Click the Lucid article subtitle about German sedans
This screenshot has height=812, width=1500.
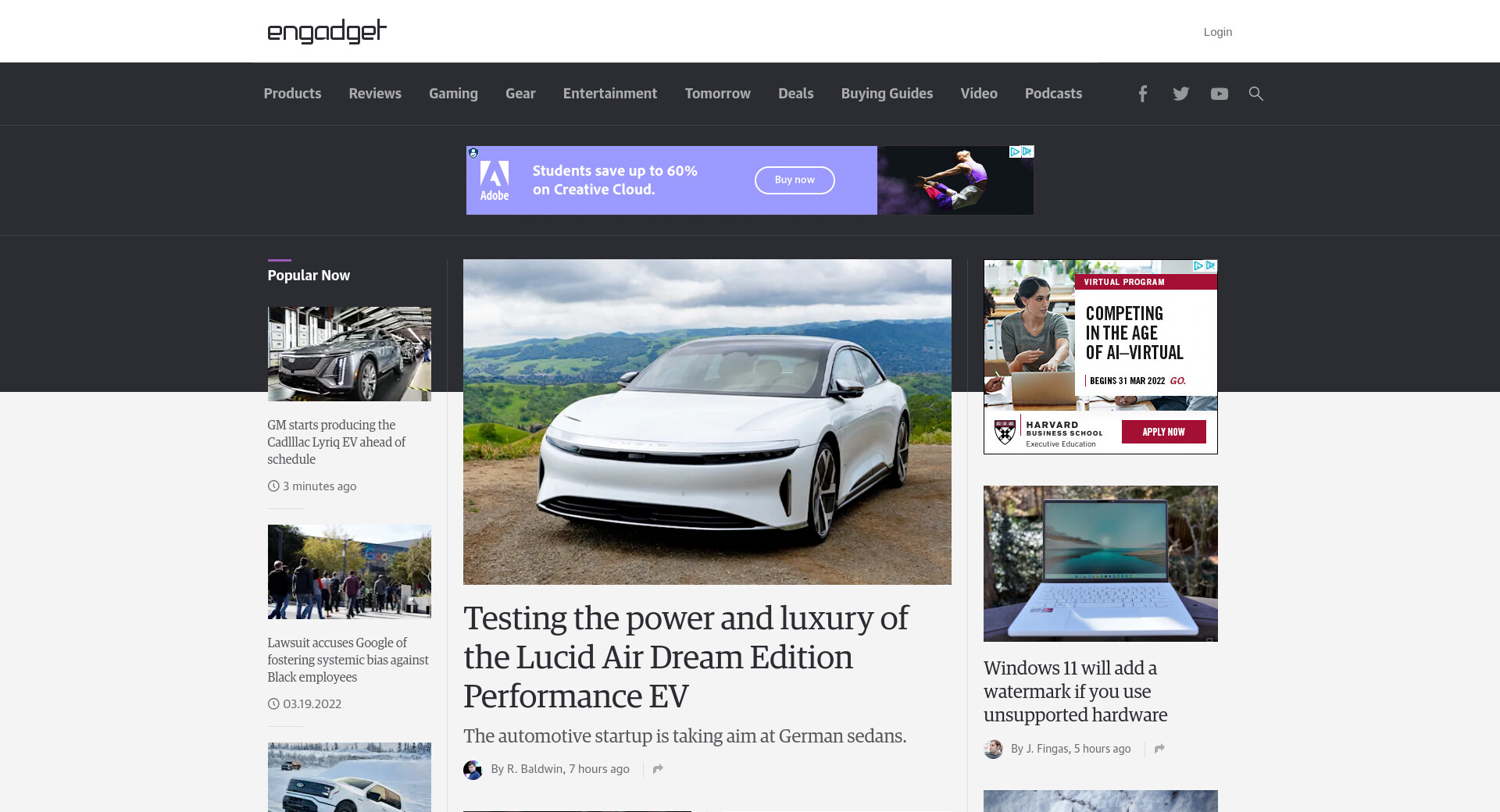[685, 736]
